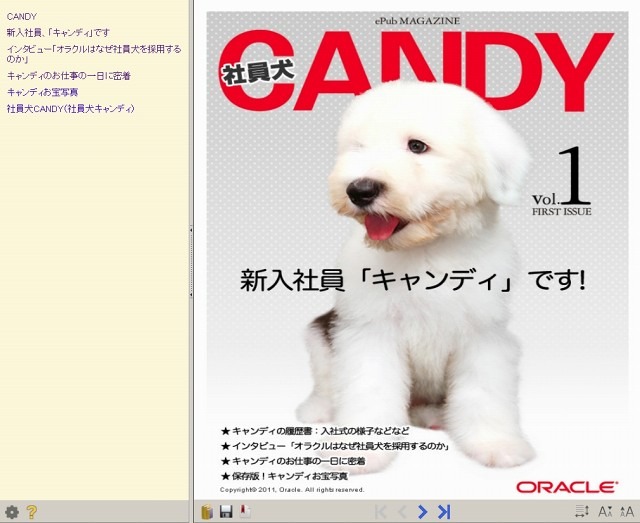640x523 pixels.
Task: Save book with floppy disk icon
Action: click(x=226, y=512)
